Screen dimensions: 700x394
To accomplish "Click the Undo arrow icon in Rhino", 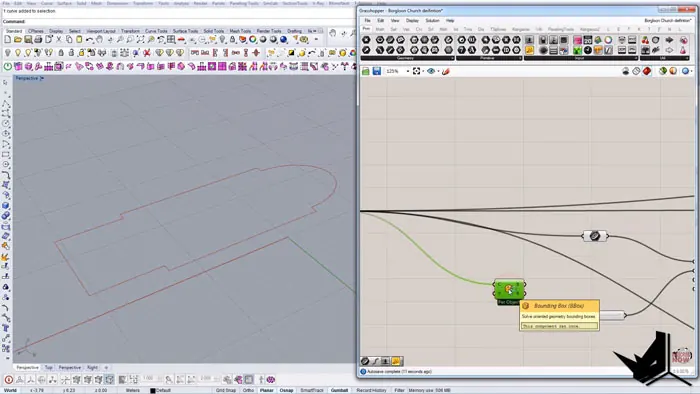I will (x=90, y=40).
